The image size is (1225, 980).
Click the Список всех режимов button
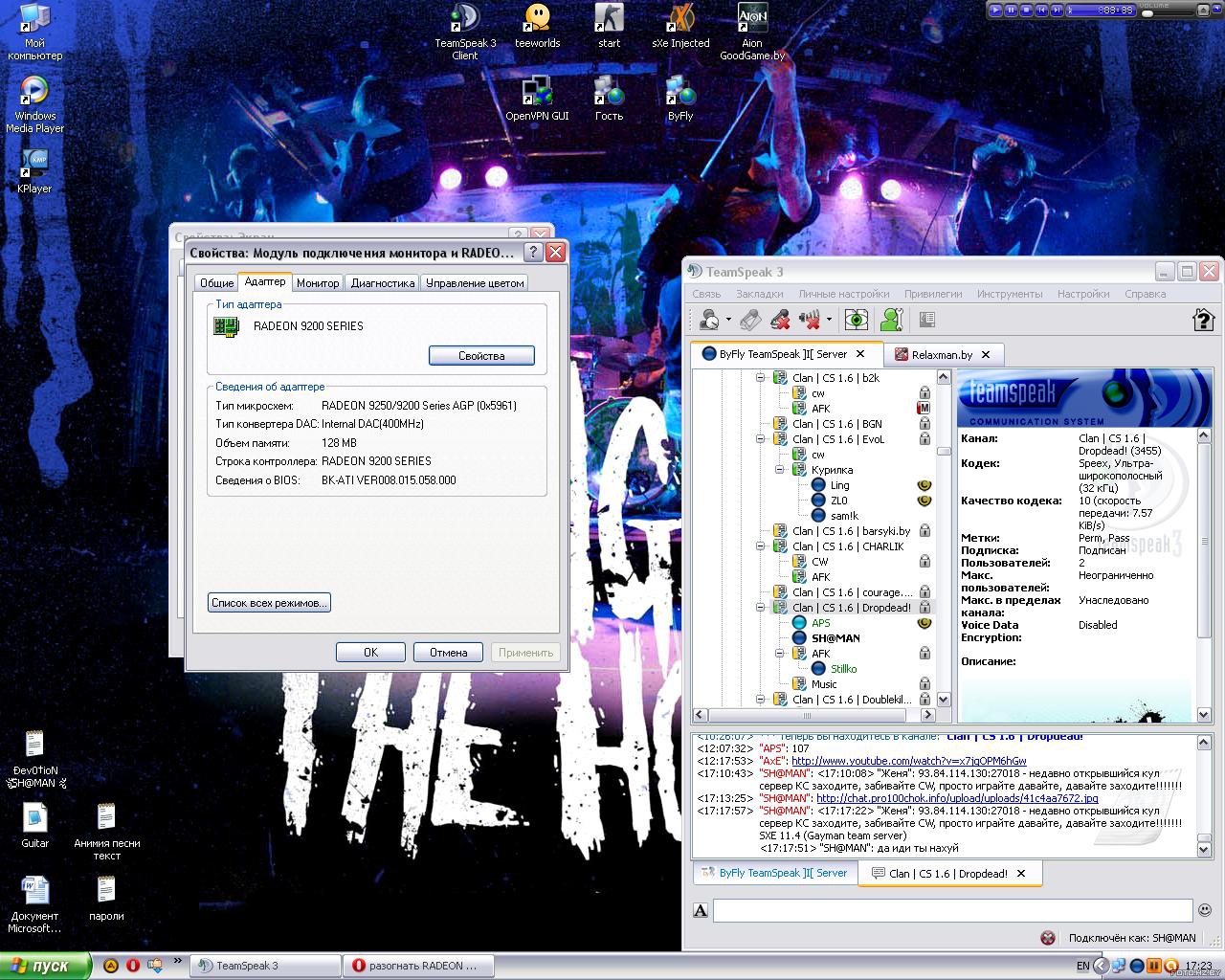pos(269,603)
